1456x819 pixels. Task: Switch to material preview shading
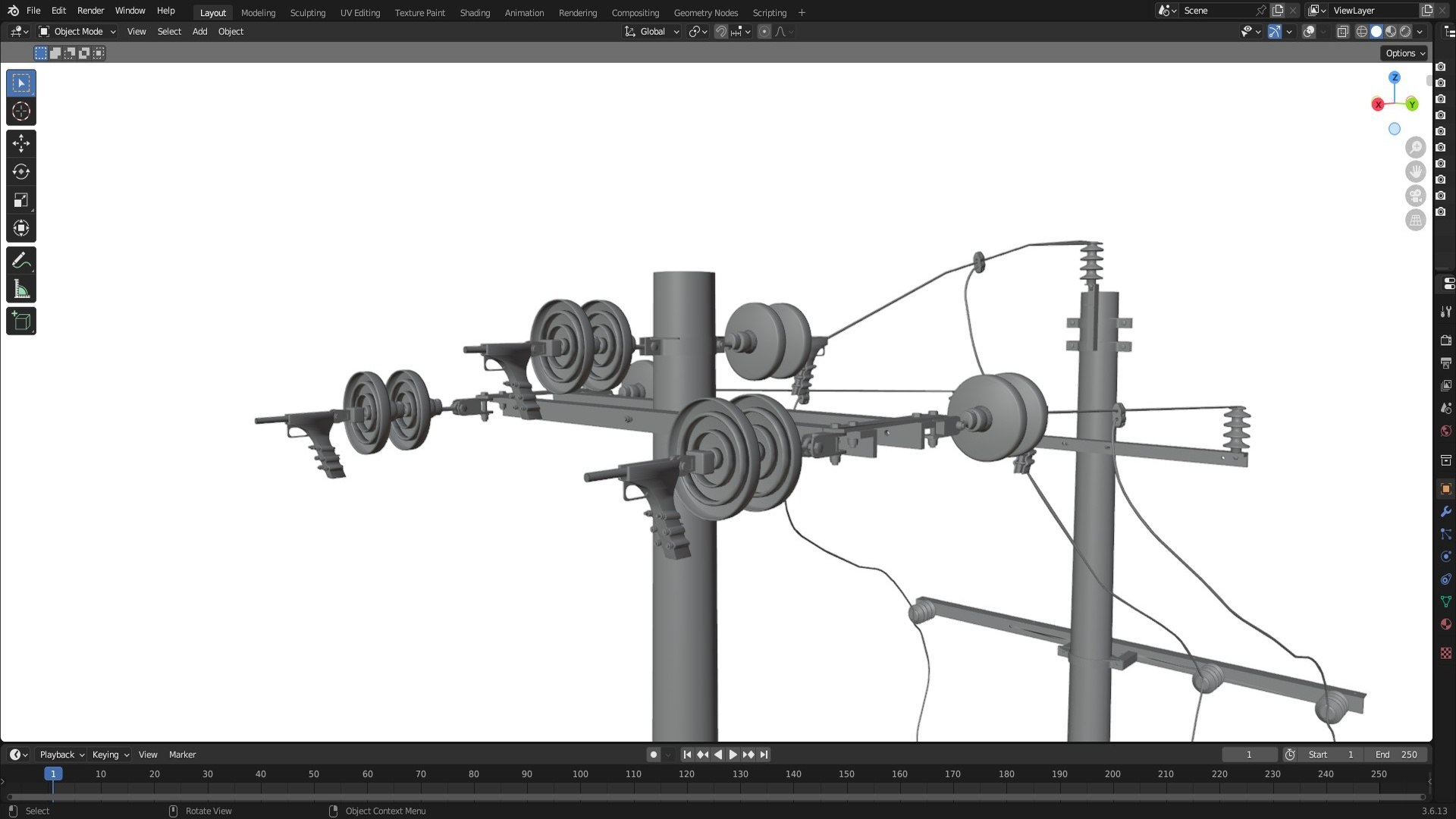(x=1391, y=32)
